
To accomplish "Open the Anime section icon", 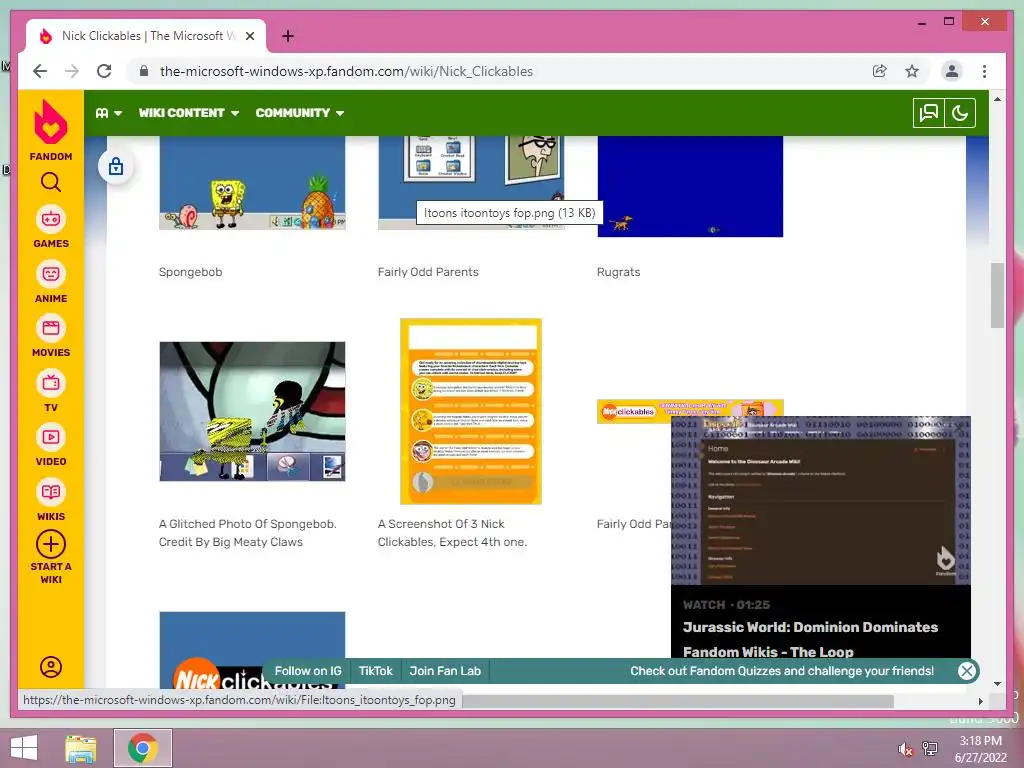I will 51,274.
